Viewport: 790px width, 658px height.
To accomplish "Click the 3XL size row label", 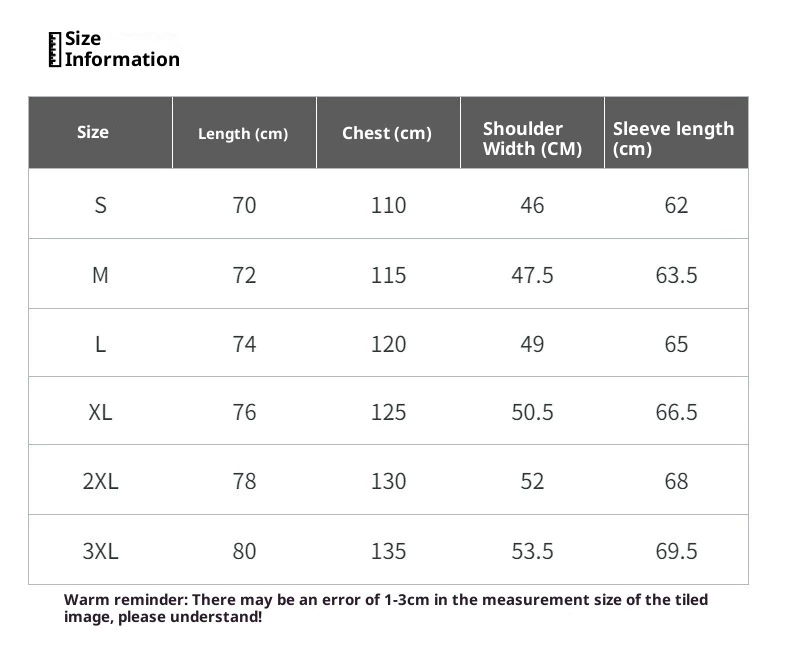I will [100, 551].
